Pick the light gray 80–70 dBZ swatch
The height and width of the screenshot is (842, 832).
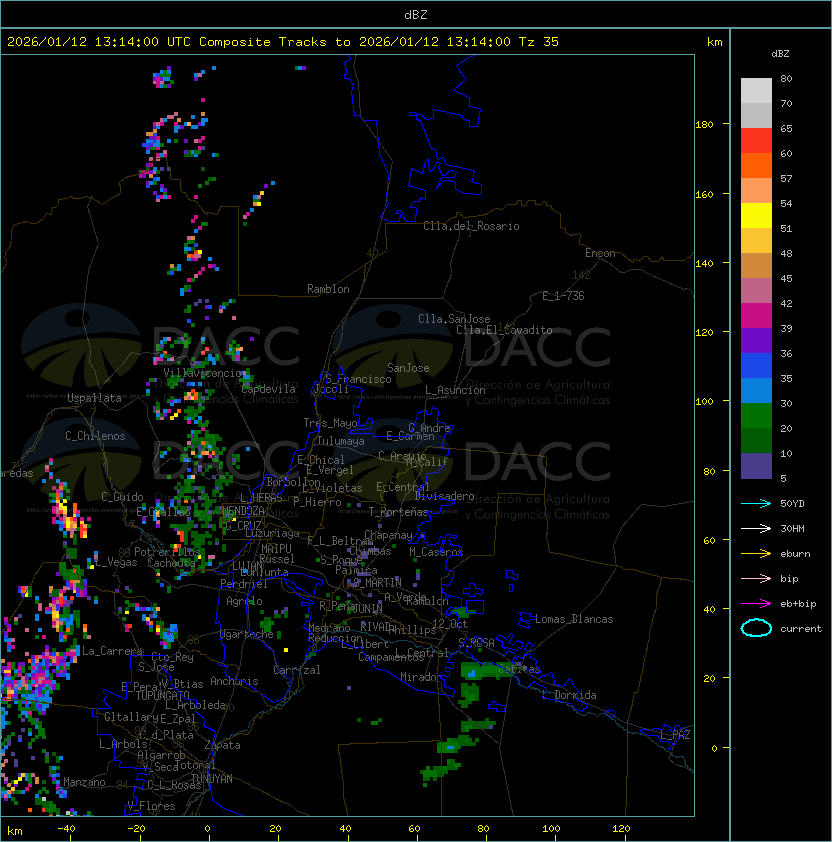pos(756,91)
